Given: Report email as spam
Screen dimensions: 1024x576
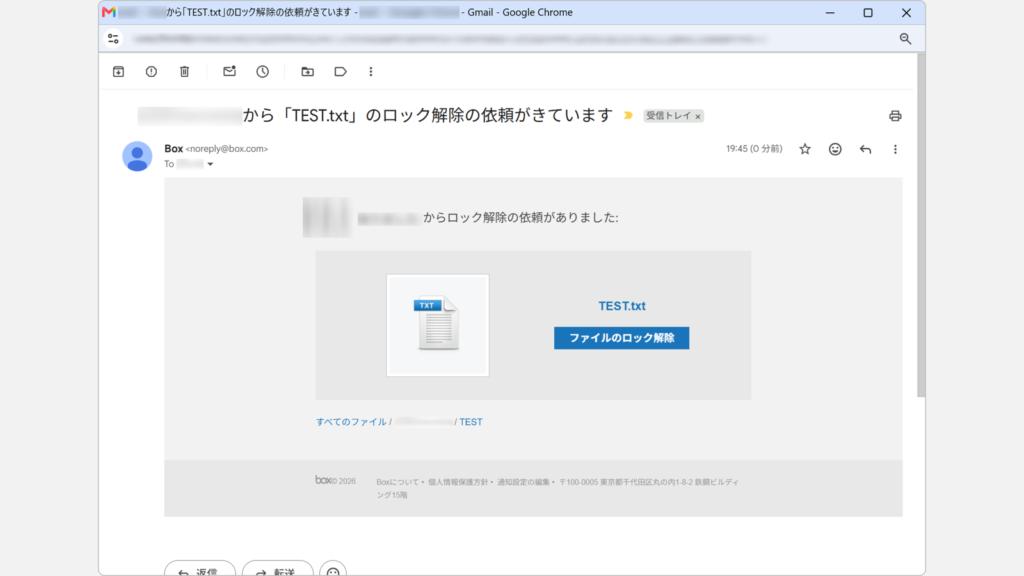Looking at the screenshot, I should click(152, 72).
